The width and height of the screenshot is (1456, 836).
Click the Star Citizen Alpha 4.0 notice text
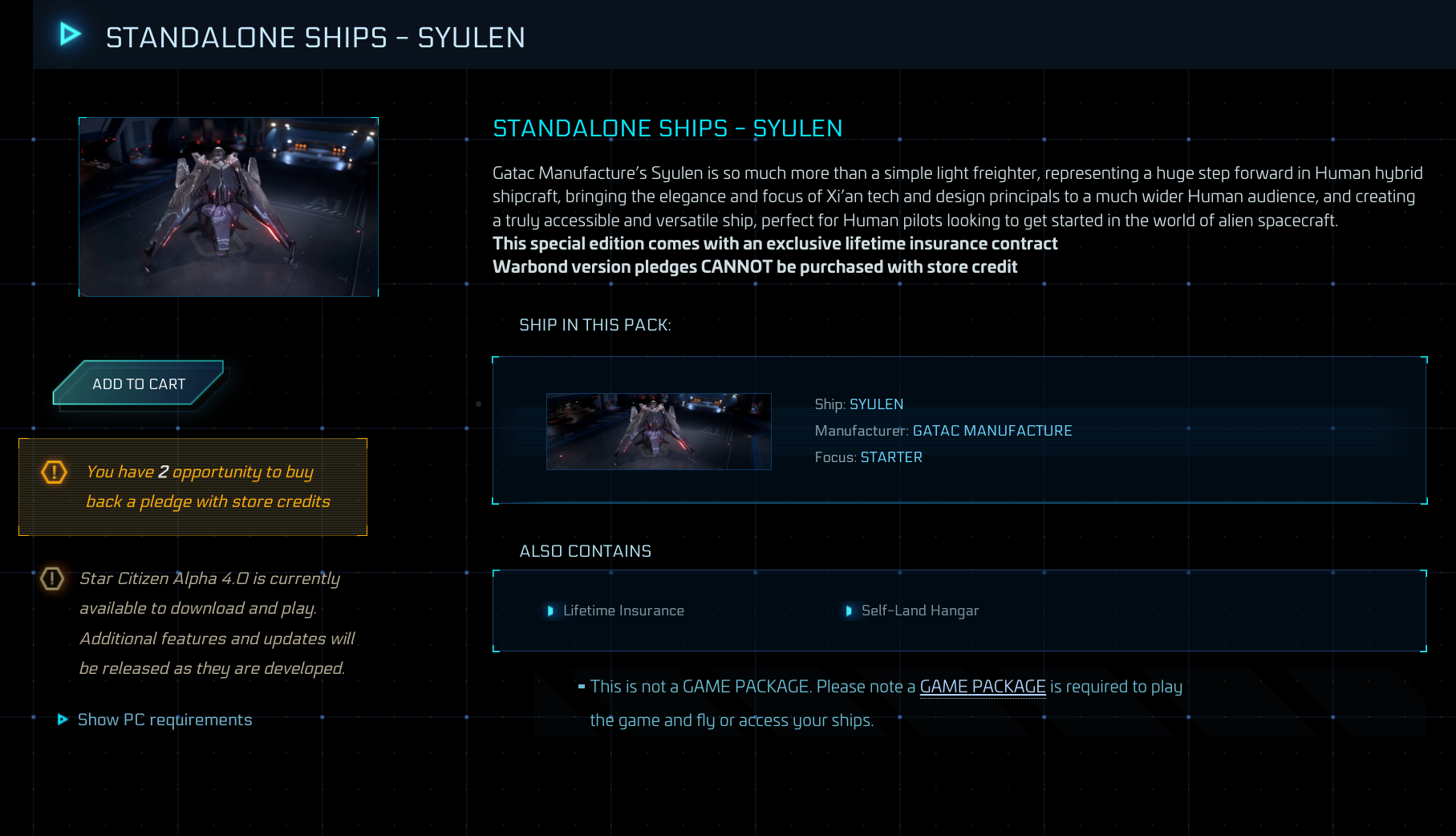216,623
